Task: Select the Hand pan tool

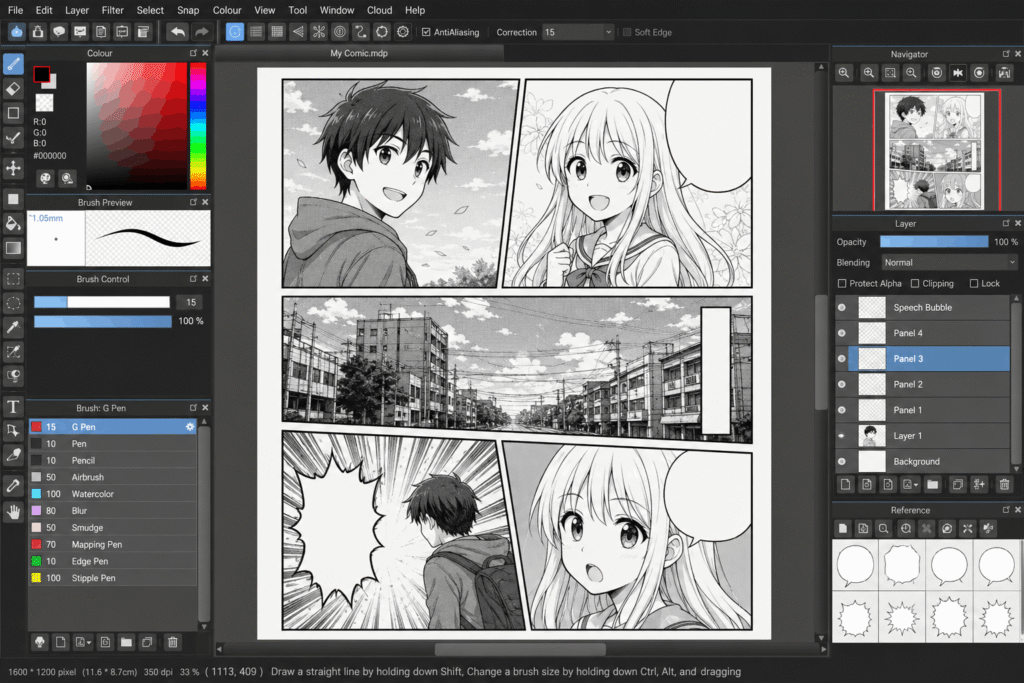Action: pyautogui.click(x=13, y=511)
